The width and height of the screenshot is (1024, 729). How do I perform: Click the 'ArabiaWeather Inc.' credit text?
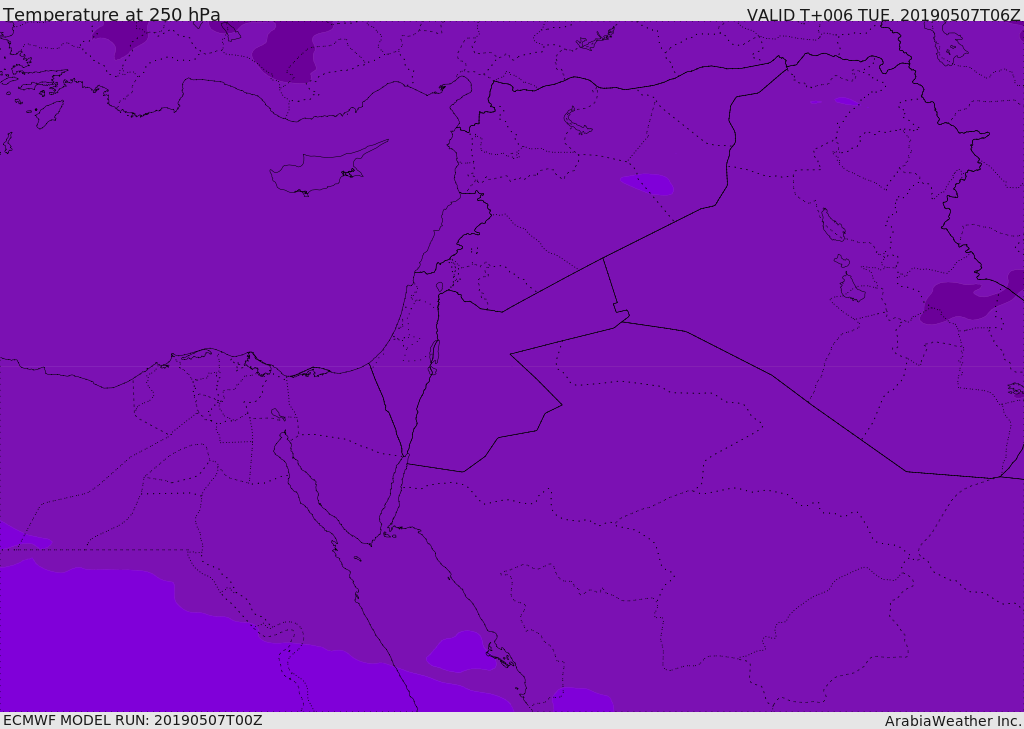coord(954,721)
